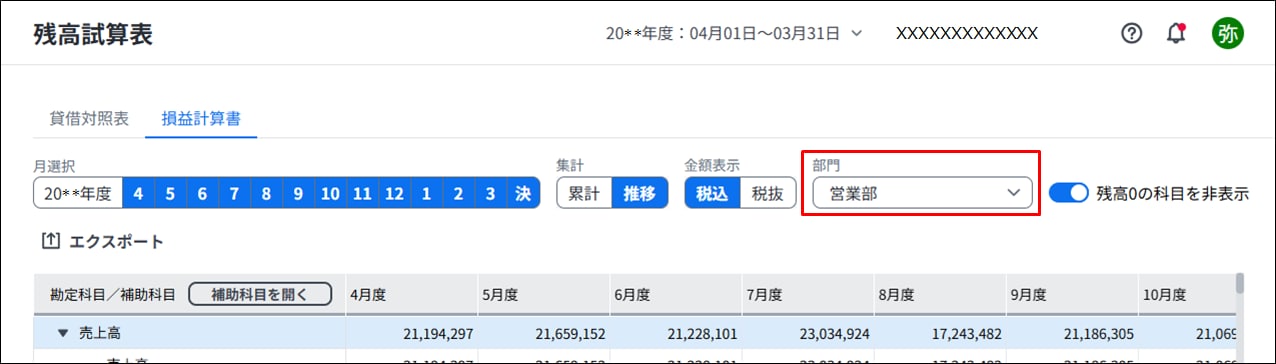This screenshot has width=1276, height=364.
Task: Click the export arrow icon beside エクスポート
Action: [50, 242]
